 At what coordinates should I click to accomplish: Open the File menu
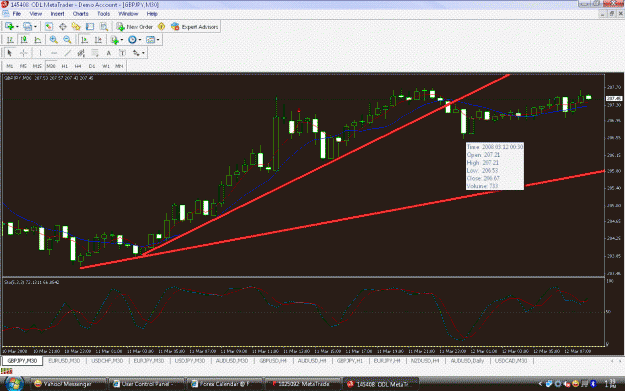17,14
